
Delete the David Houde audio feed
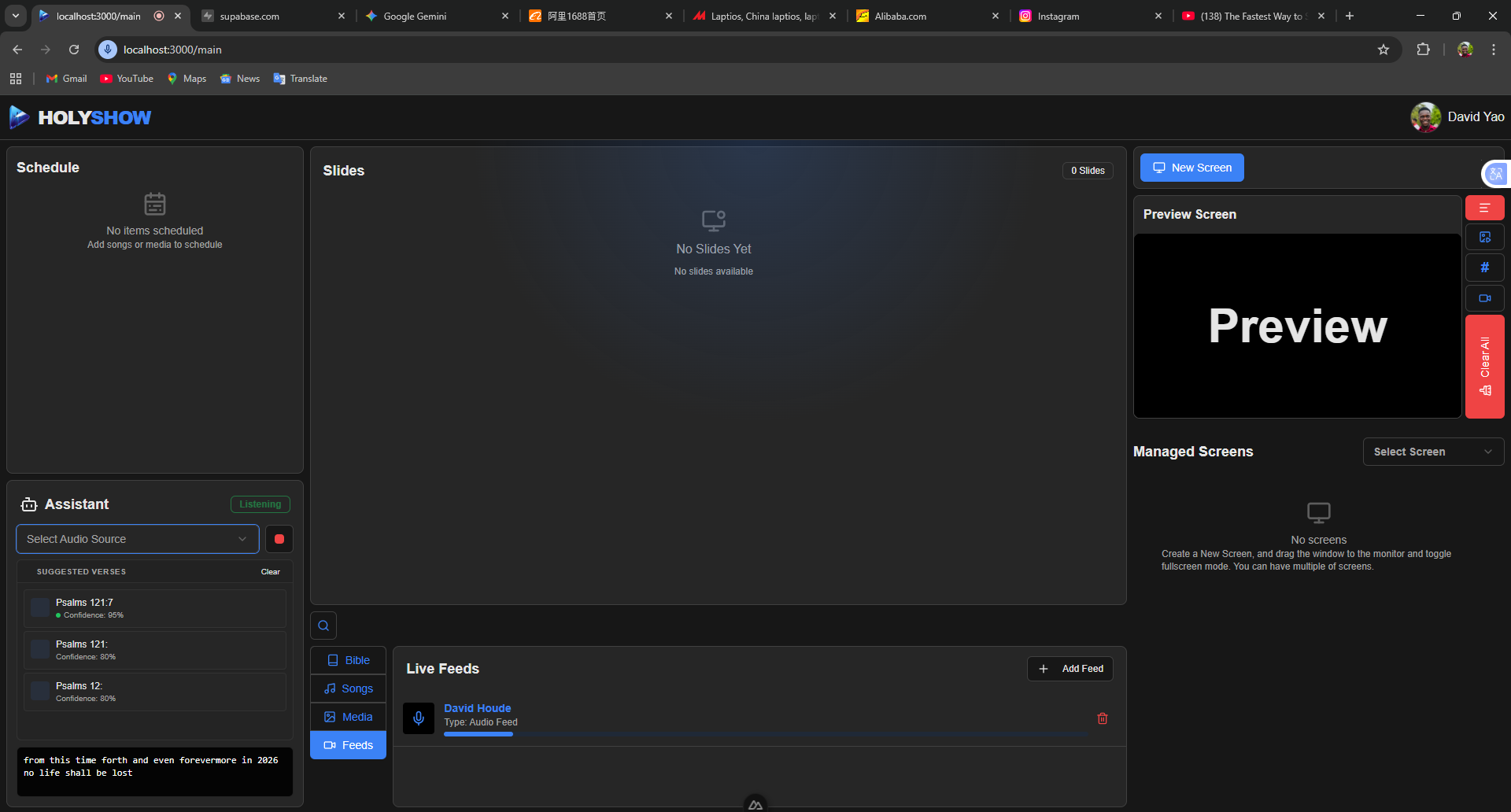point(1103,718)
